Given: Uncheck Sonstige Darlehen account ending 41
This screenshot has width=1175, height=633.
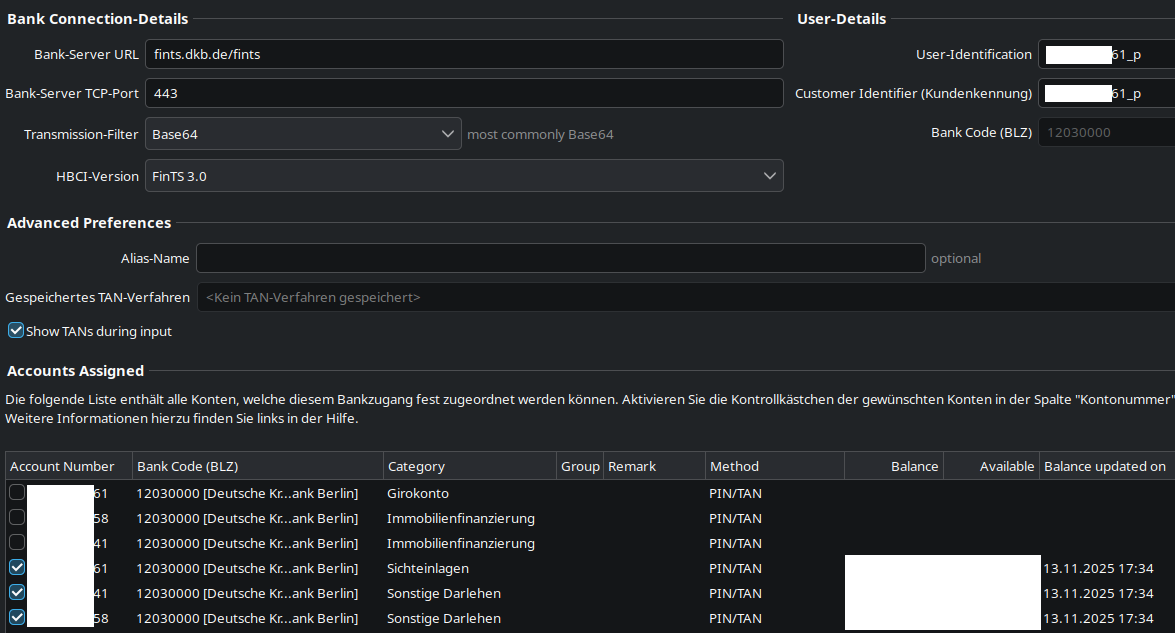Looking at the screenshot, I should [x=18, y=593].
